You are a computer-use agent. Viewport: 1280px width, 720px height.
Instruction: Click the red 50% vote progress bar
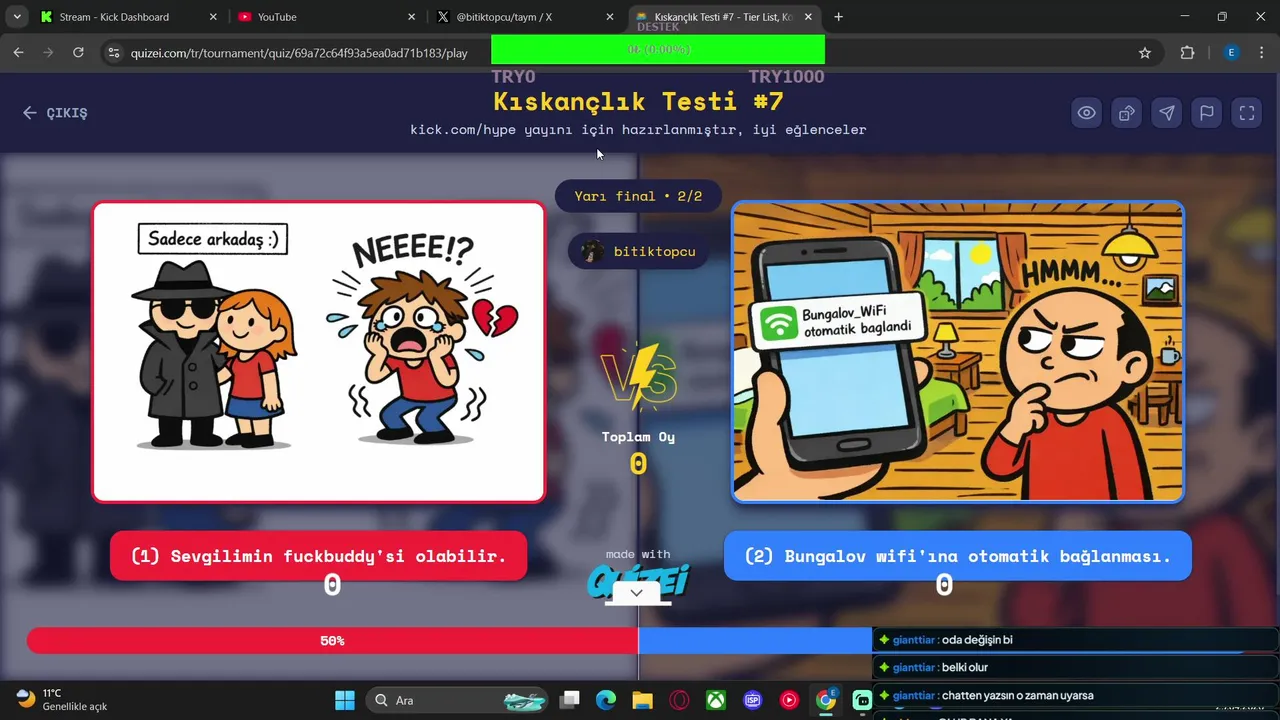[x=332, y=641]
